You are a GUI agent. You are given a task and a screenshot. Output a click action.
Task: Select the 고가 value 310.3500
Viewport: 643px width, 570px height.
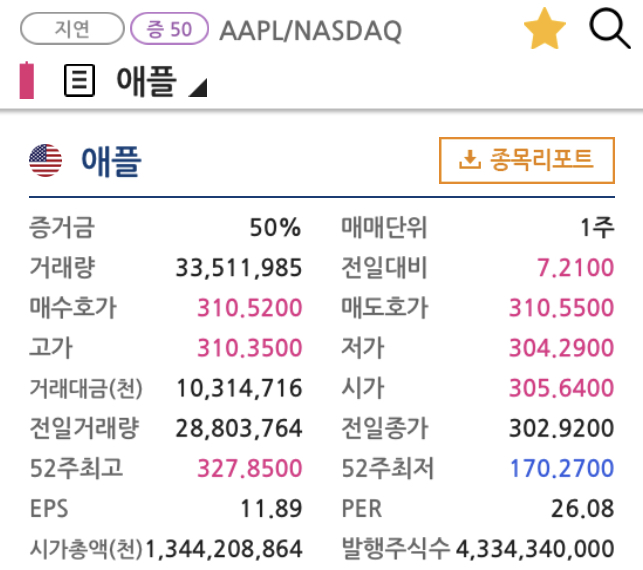coord(249,348)
